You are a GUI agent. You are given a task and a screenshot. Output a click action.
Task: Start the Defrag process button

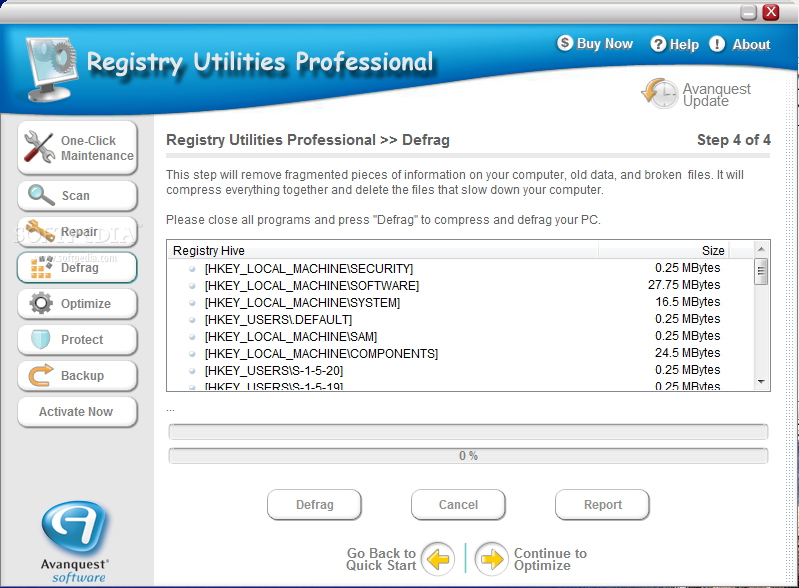coord(314,504)
